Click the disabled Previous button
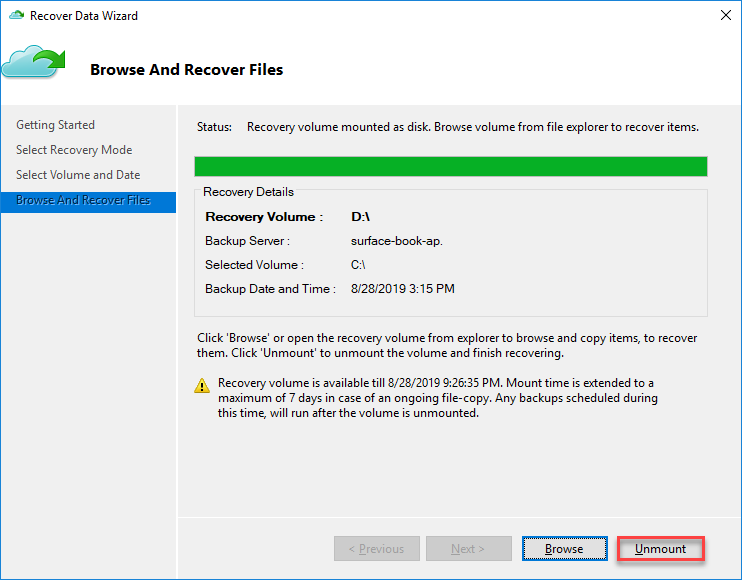Viewport: 742px width, 580px height. pyautogui.click(x=376, y=549)
